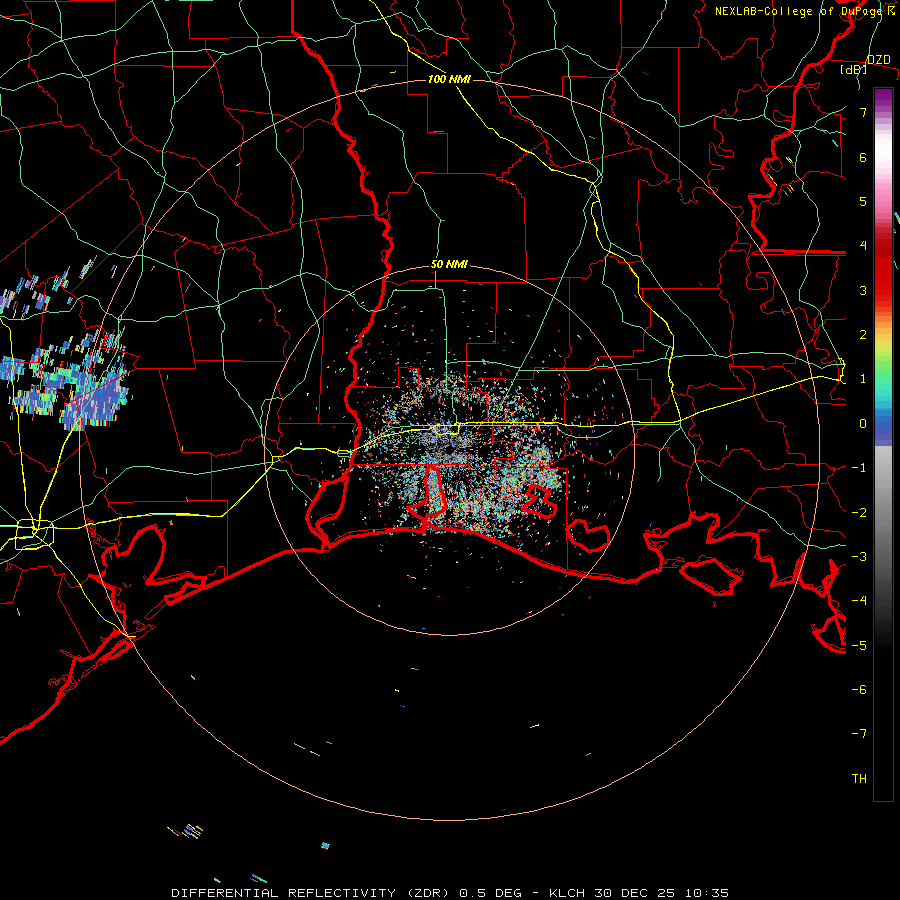900x900 pixels.
Task: Click the ZDR color scale bar
Action: (883, 444)
